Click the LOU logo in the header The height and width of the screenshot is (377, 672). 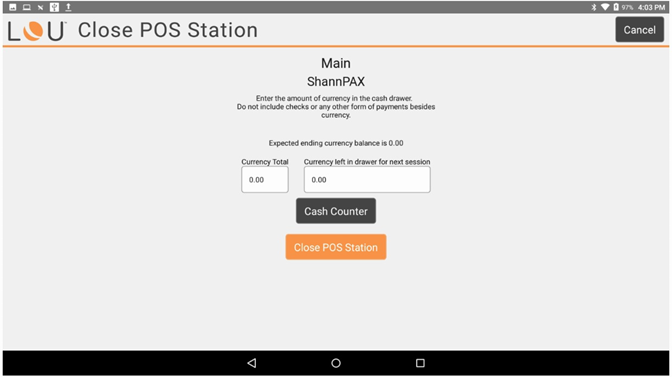point(37,31)
